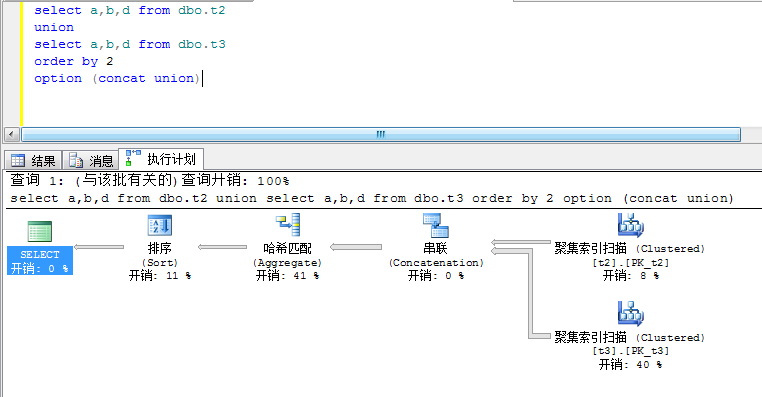Select the SELECT result node icon
This screenshot has height=397, width=762.
click(x=39, y=231)
